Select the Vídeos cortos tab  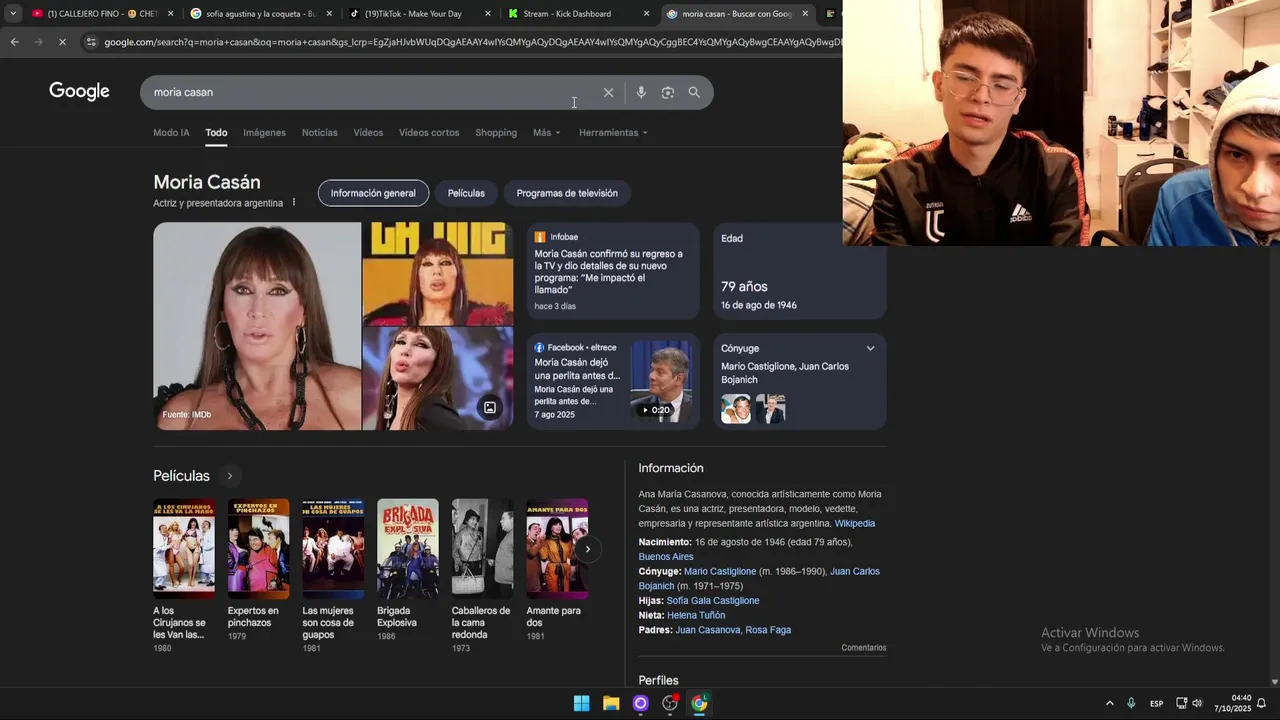[429, 132]
